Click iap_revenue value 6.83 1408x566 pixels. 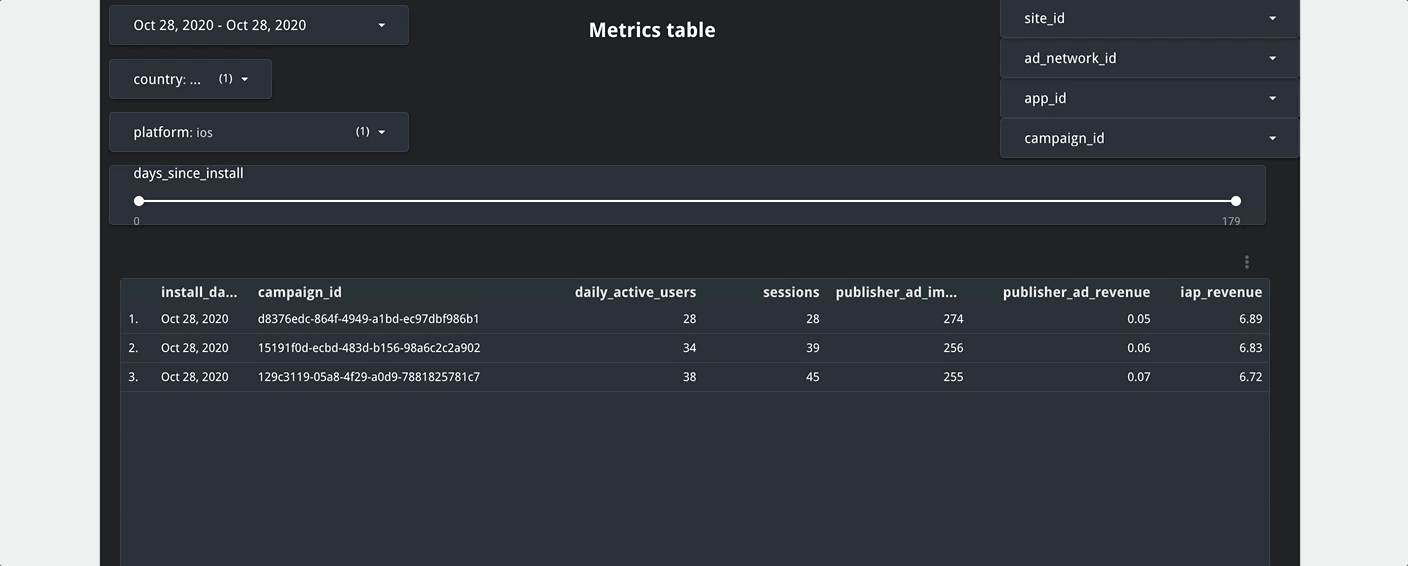click(x=1250, y=348)
